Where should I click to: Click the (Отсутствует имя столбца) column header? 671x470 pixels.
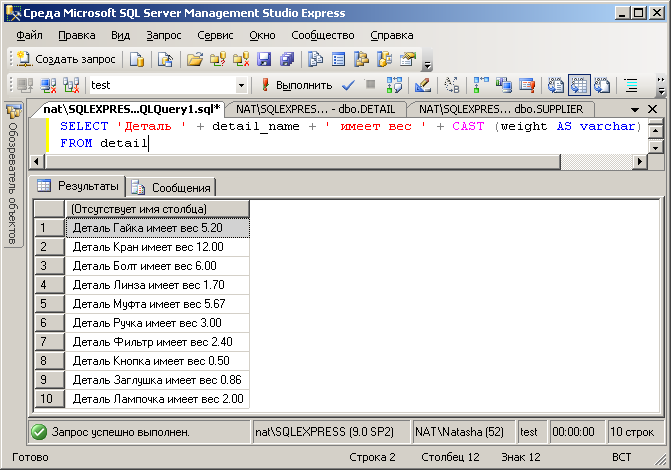pos(157,209)
